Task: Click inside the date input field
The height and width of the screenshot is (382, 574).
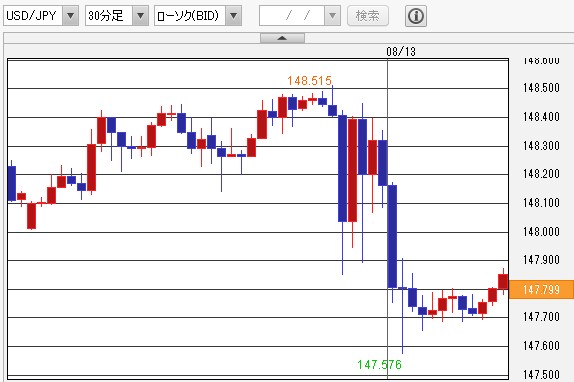Action: click(292, 16)
